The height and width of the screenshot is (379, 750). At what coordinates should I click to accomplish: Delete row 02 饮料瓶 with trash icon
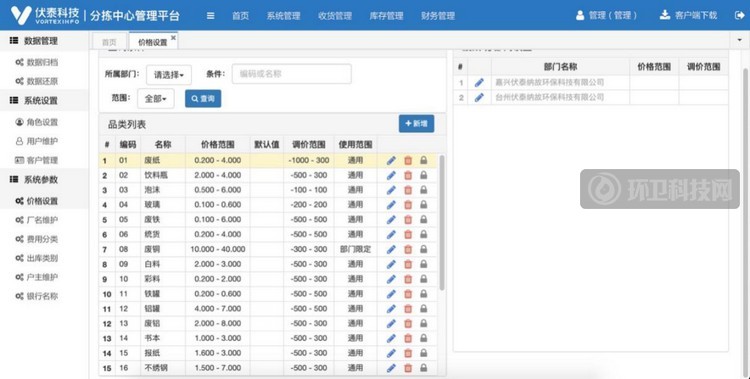[408, 175]
